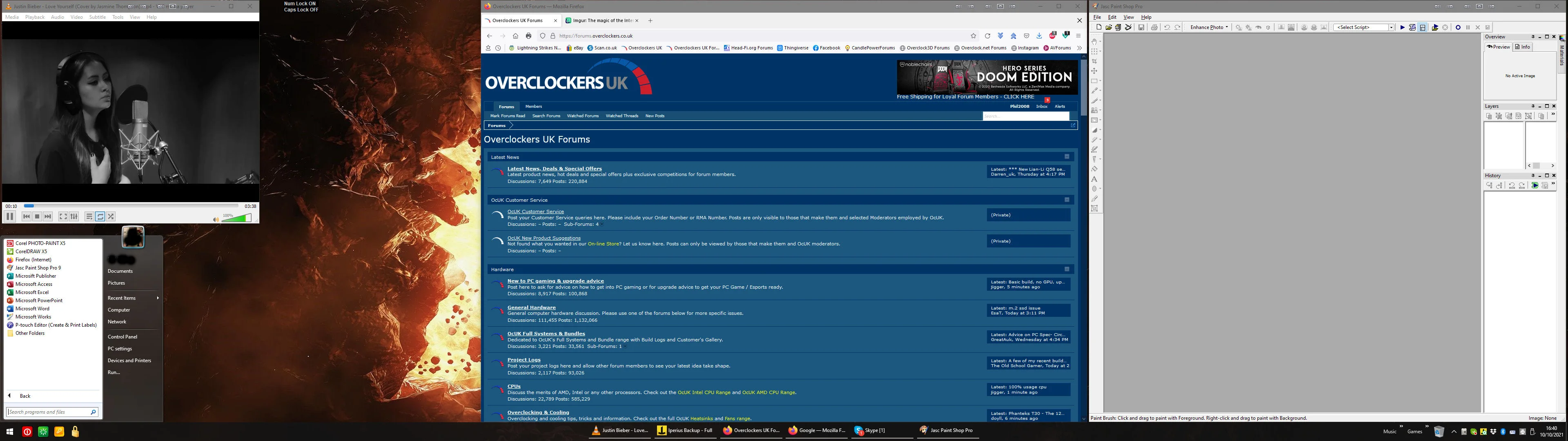Open the New Posts forum link
This screenshot has height=441, width=1568.
tap(655, 116)
